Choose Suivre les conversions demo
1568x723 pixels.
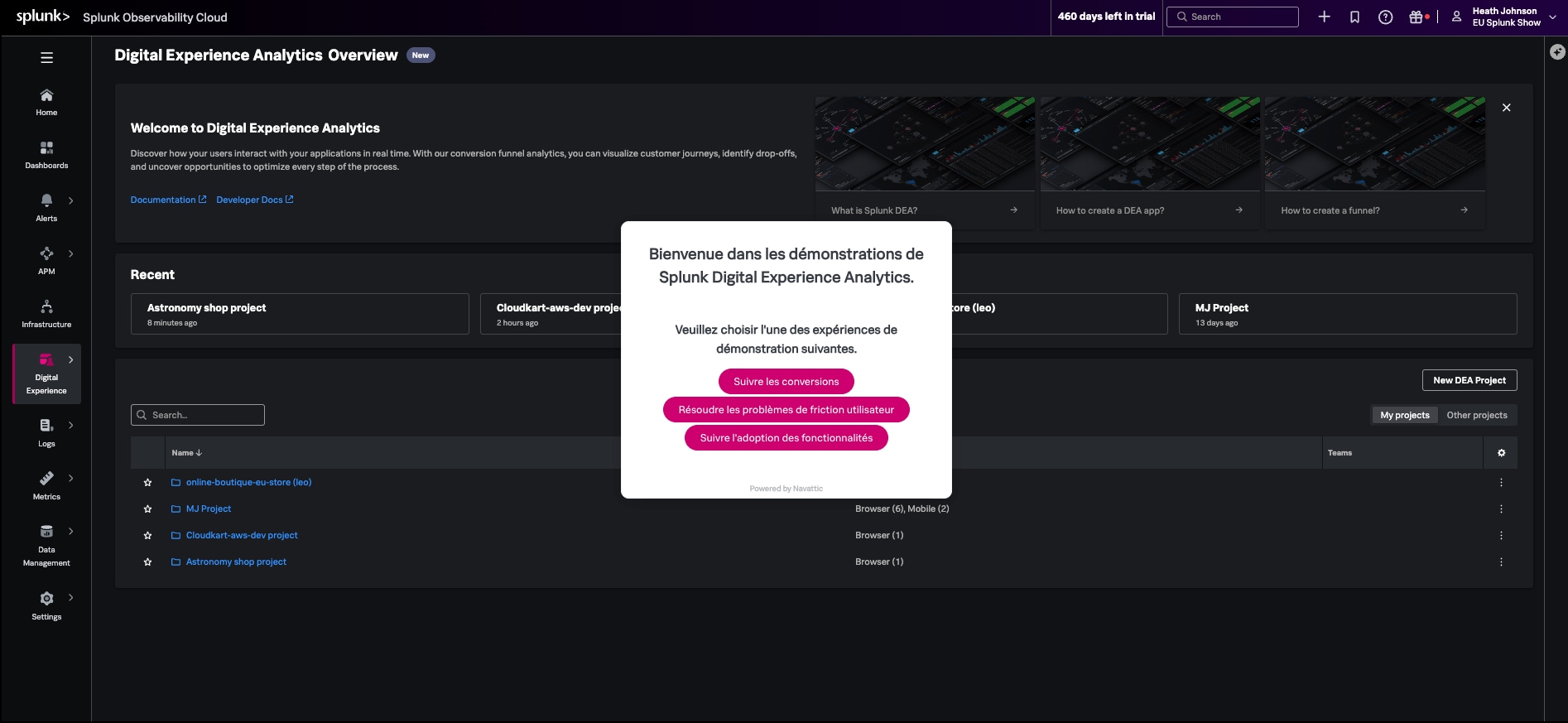click(x=786, y=382)
